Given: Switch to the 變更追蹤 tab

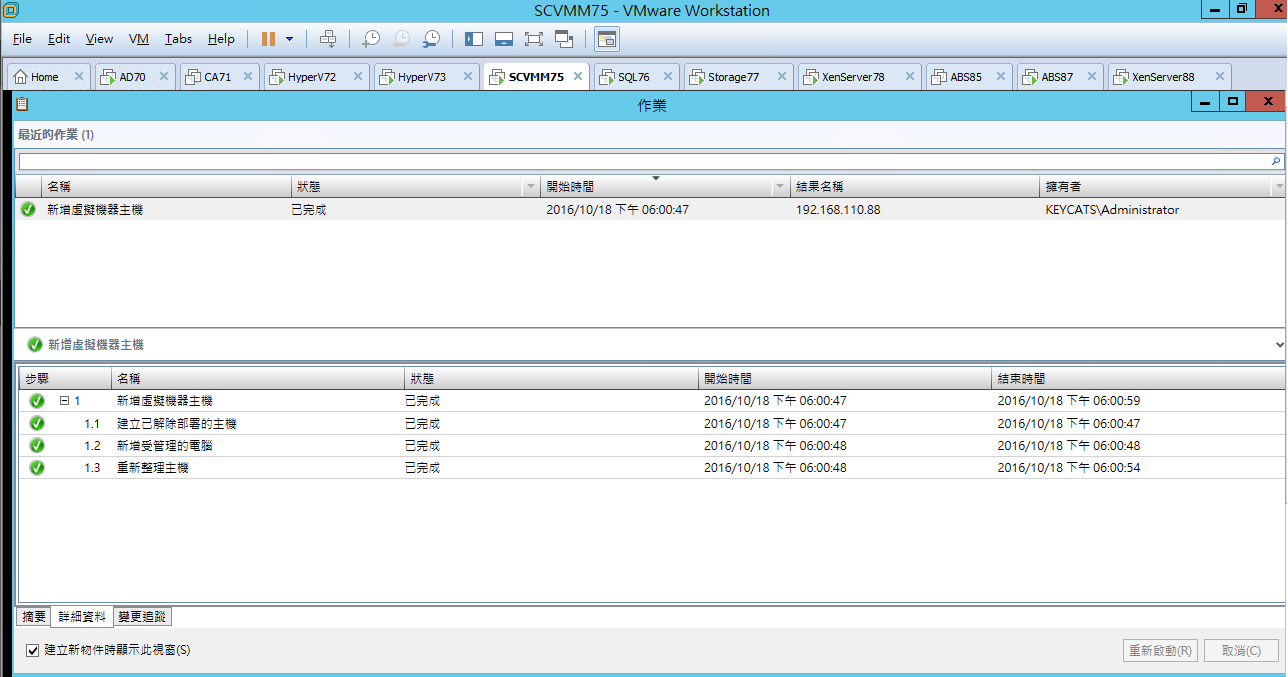Looking at the screenshot, I should click(x=141, y=617).
